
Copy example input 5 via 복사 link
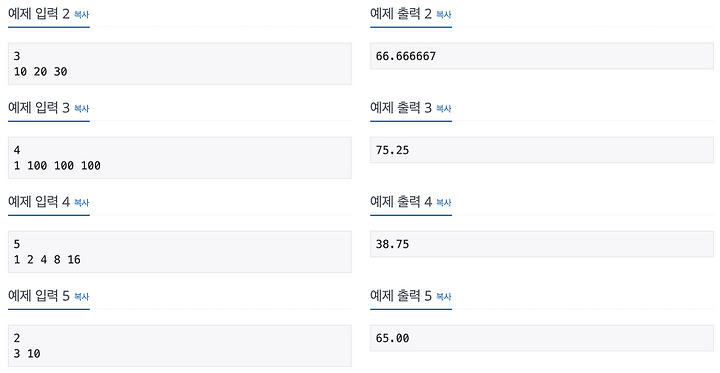(81, 297)
